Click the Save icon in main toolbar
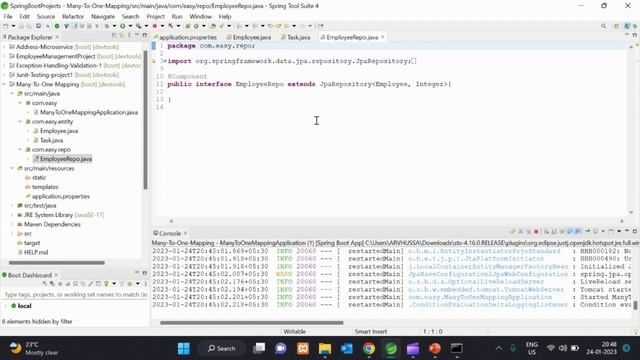The height and width of the screenshot is (360, 640). (22, 26)
